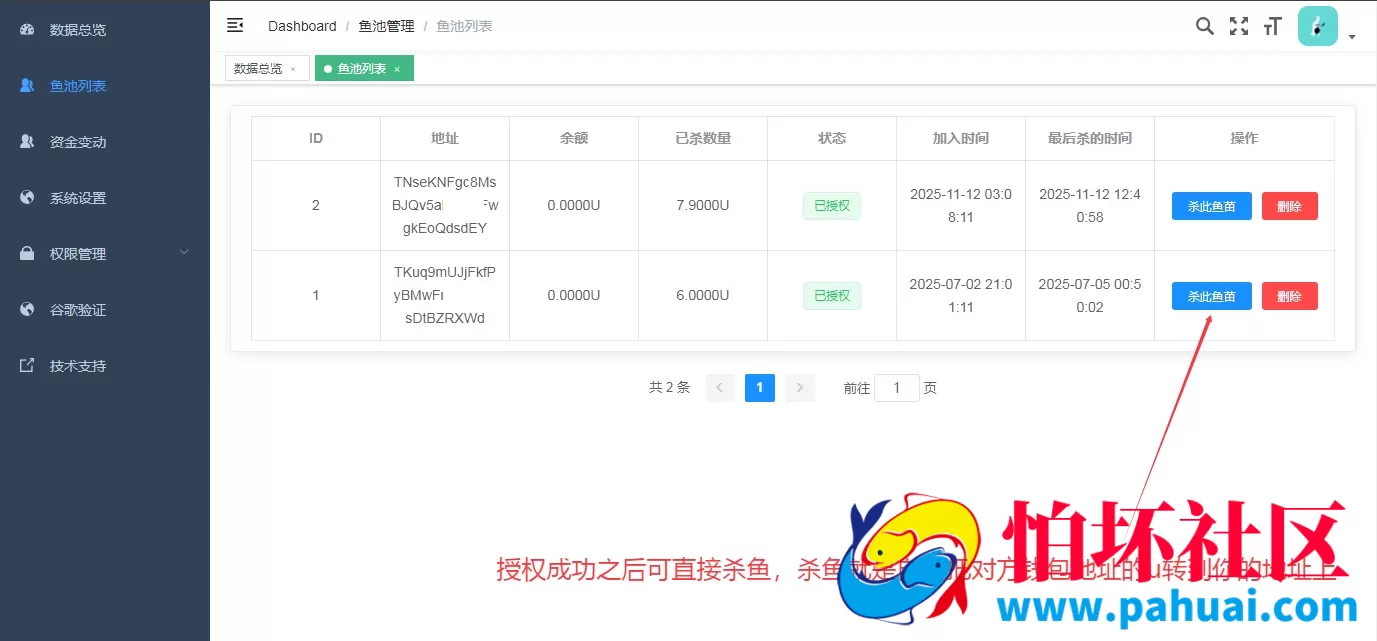Click the 共 2 条 total count
The width and height of the screenshot is (1377, 641).
pyautogui.click(x=669, y=388)
